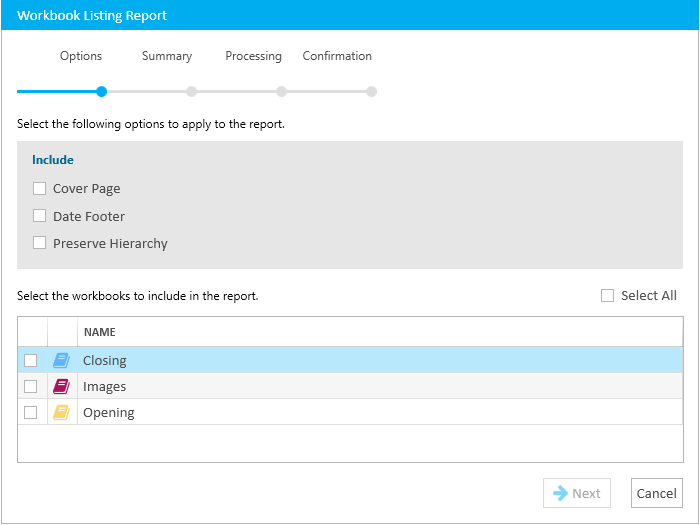Click the magenta Images workbook icon

pos(62,386)
